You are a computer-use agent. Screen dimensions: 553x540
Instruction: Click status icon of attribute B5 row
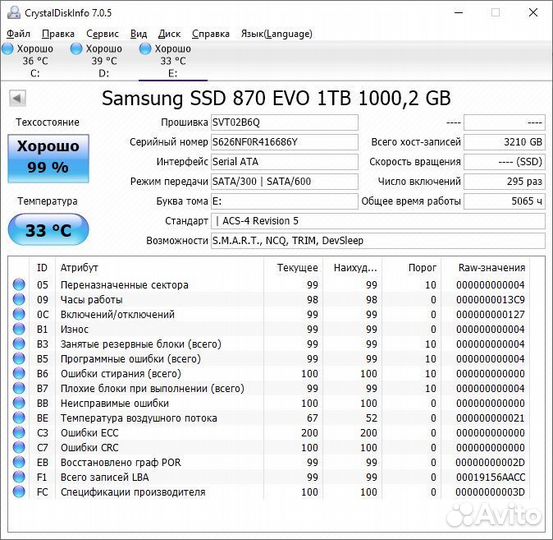(x=19, y=358)
